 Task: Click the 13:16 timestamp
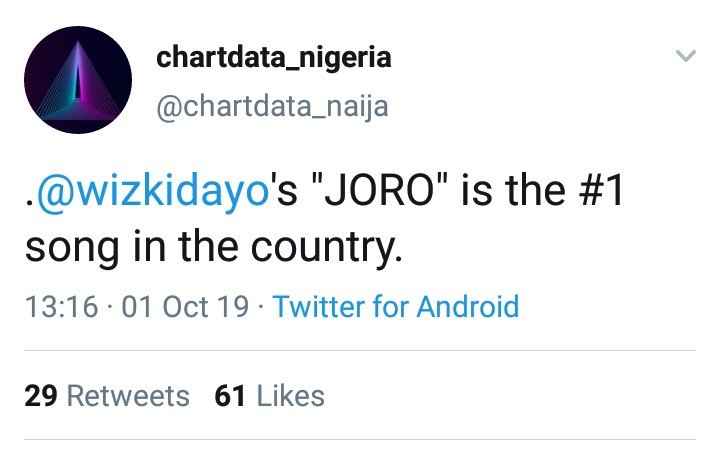60,306
